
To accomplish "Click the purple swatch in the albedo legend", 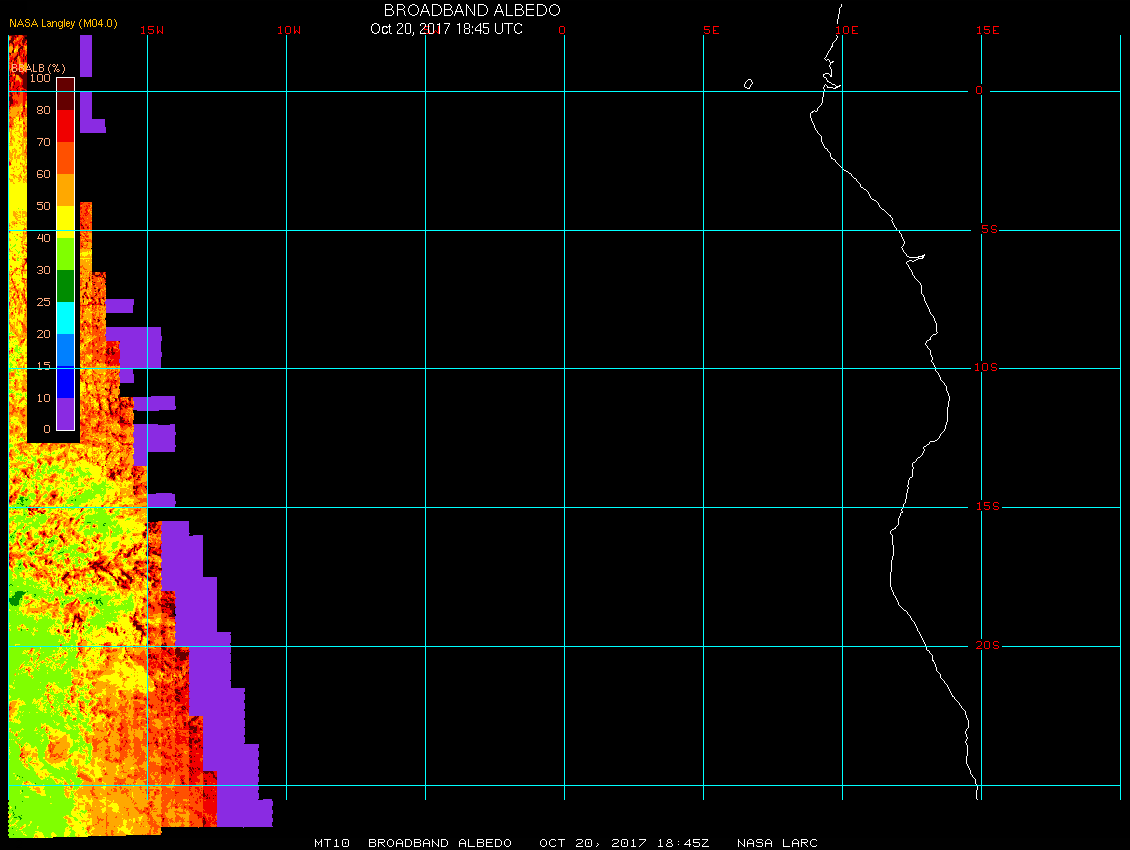I will click(65, 414).
